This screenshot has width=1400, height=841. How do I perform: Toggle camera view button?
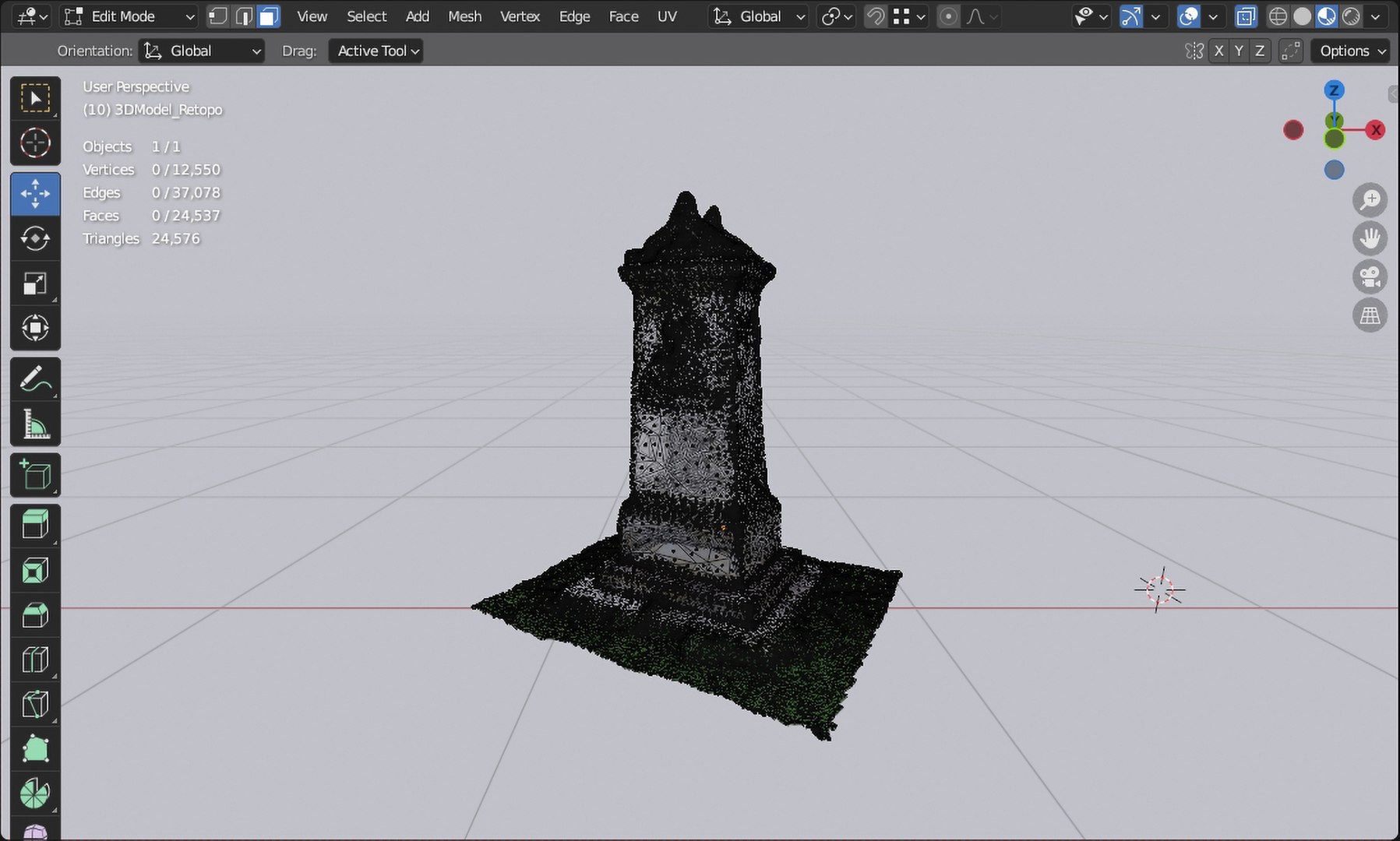point(1370,276)
